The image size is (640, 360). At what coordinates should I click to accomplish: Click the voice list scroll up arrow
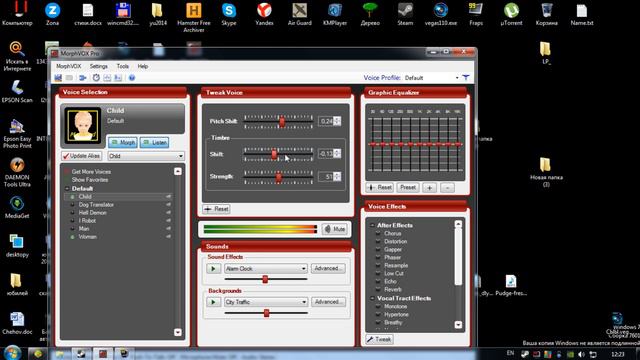tap(178, 171)
